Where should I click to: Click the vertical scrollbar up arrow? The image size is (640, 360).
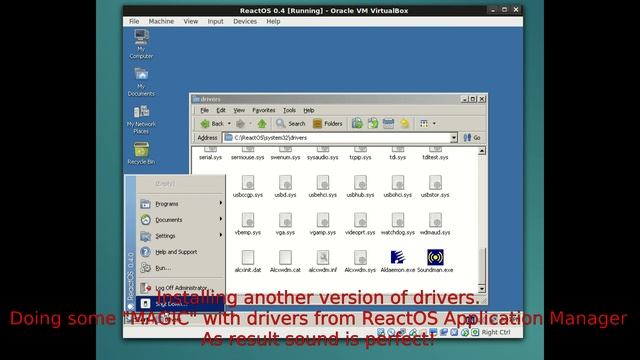[x=482, y=151]
